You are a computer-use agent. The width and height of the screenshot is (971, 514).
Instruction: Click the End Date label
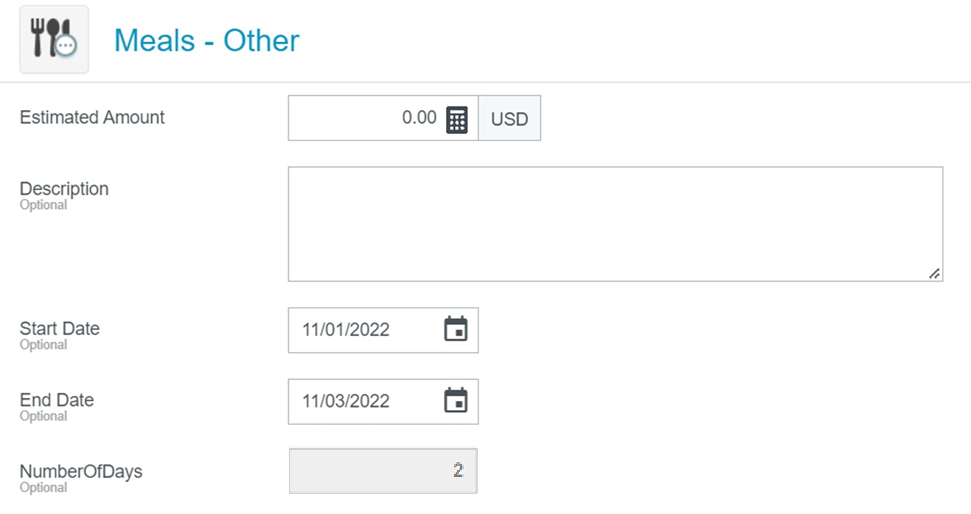pos(57,399)
